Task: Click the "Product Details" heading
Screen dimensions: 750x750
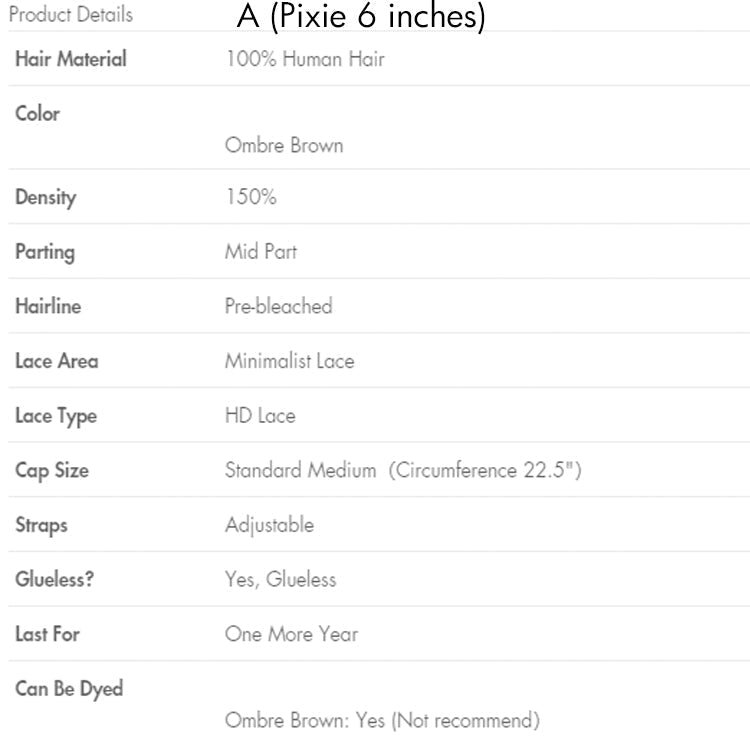Action: click(x=70, y=15)
